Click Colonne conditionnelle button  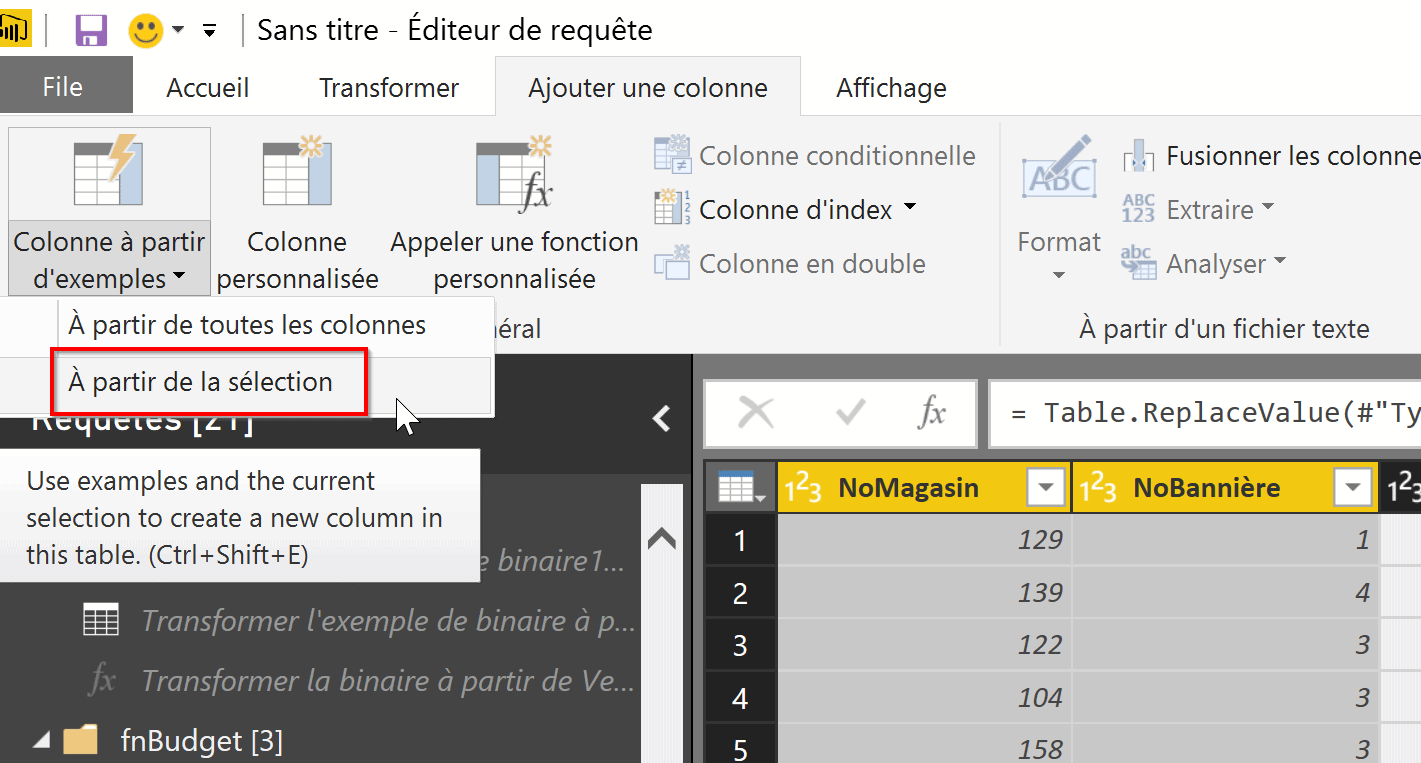(x=814, y=156)
